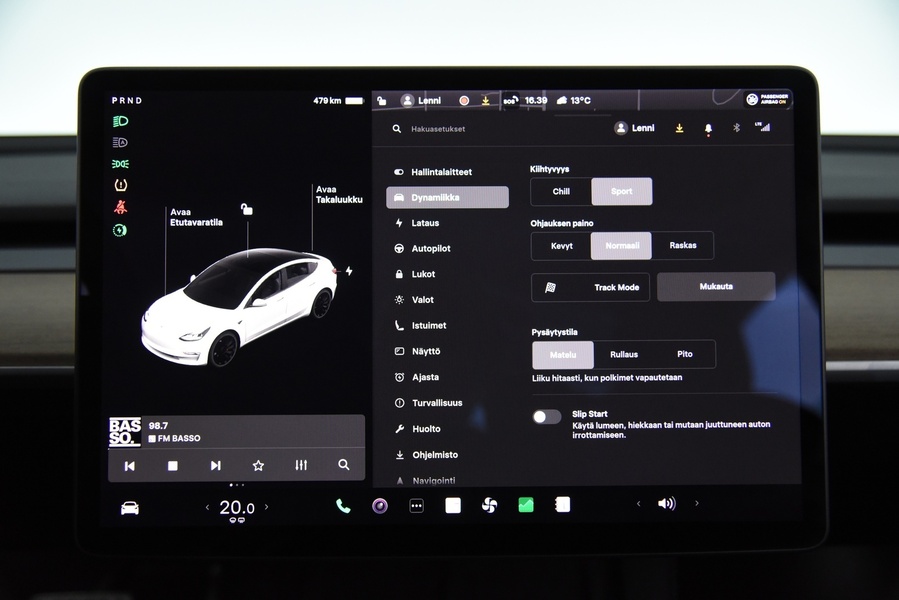
Task: Open the phone app icon in bottom bar
Action: pyautogui.click(x=342, y=506)
